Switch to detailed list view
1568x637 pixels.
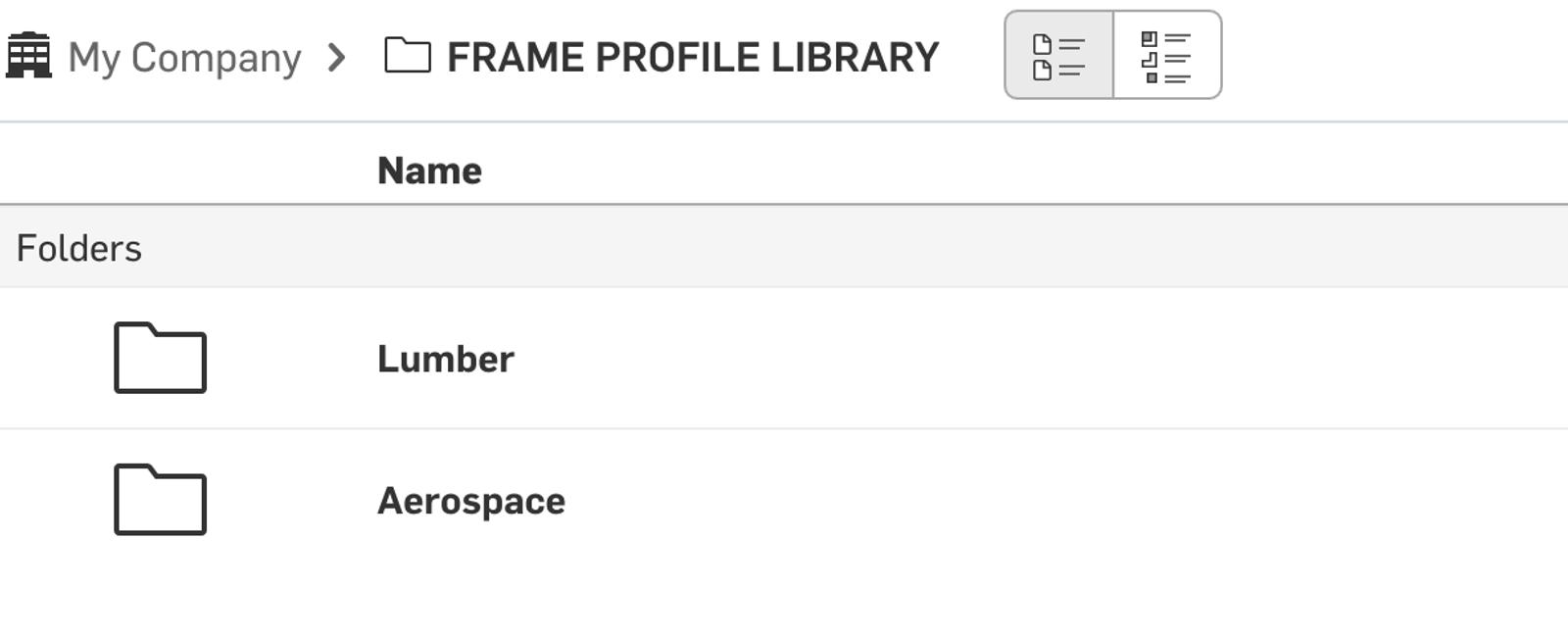(x=1166, y=56)
